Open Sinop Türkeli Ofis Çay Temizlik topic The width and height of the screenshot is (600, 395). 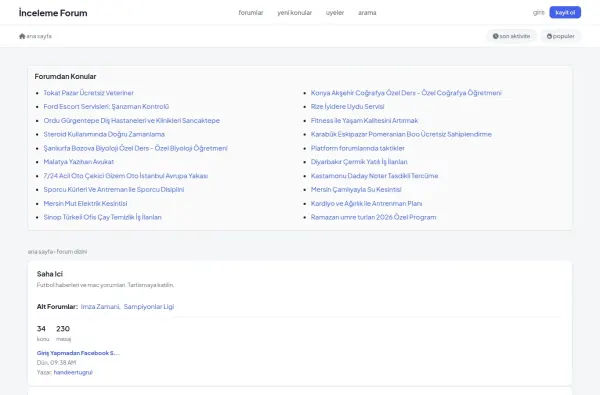(103, 217)
